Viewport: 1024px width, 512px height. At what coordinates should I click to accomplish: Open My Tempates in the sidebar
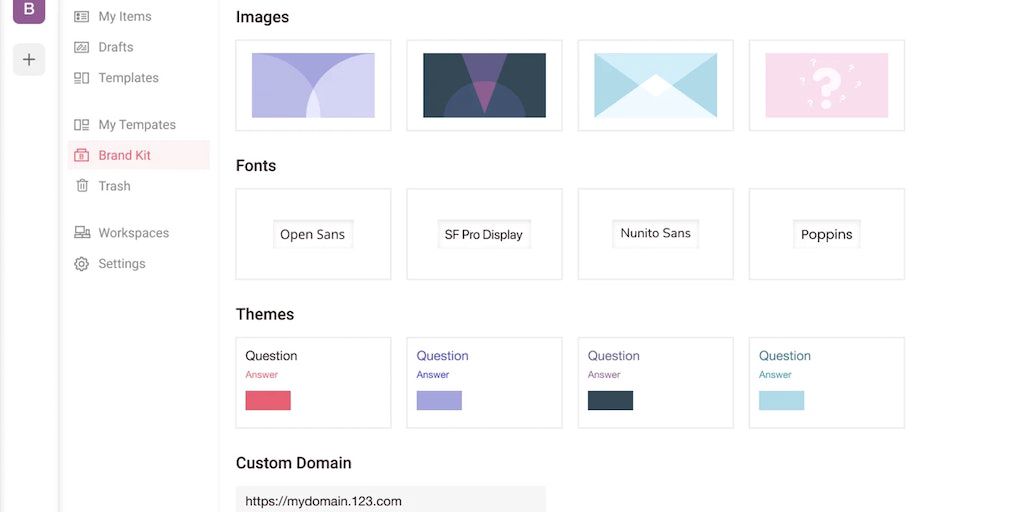coord(137,125)
